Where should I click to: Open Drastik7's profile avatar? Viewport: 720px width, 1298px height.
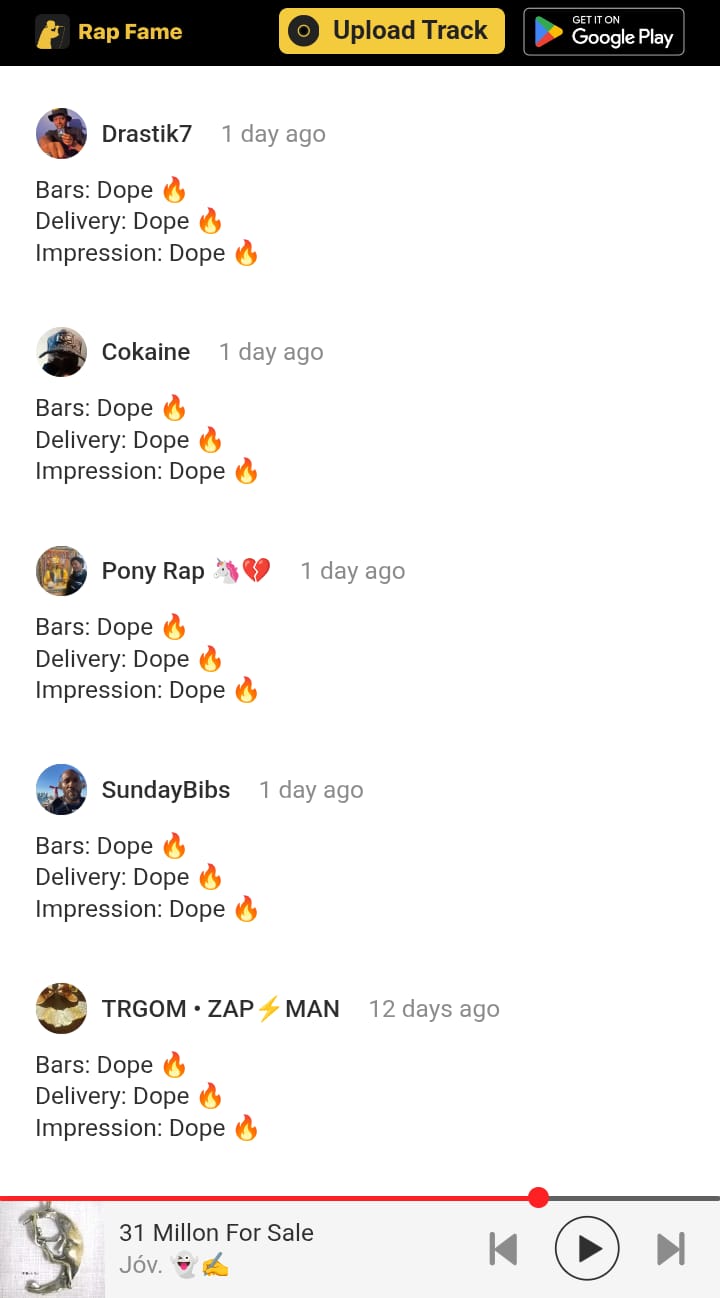[61, 133]
